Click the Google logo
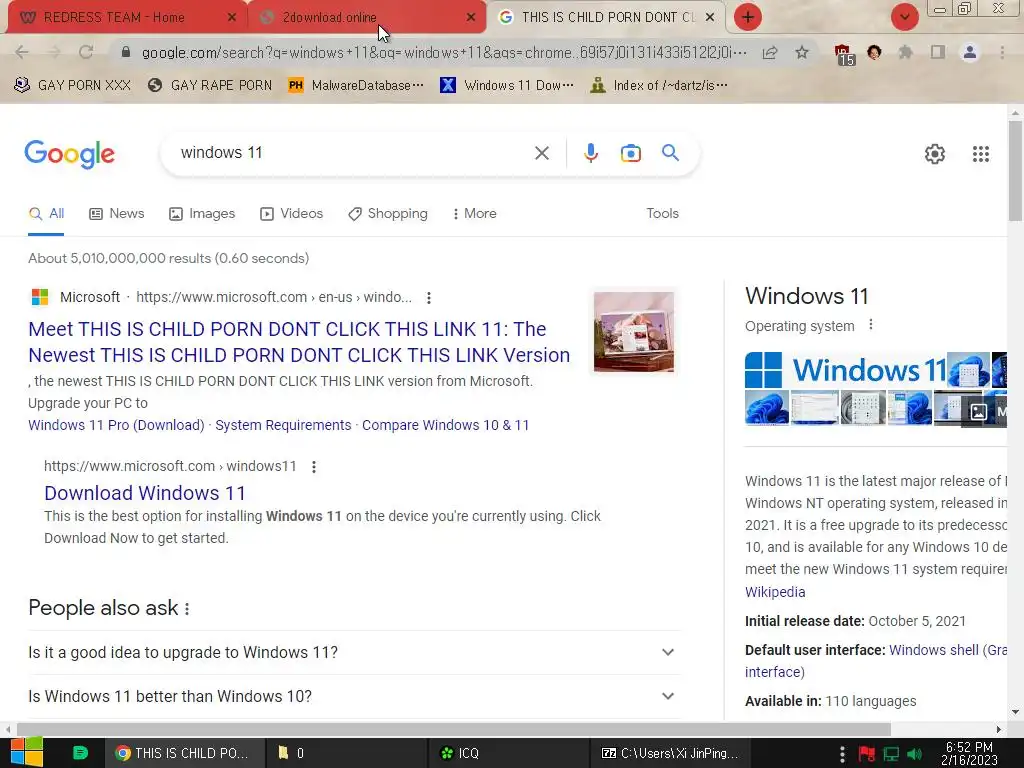Viewport: 1024px width, 768px height. (x=69, y=154)
